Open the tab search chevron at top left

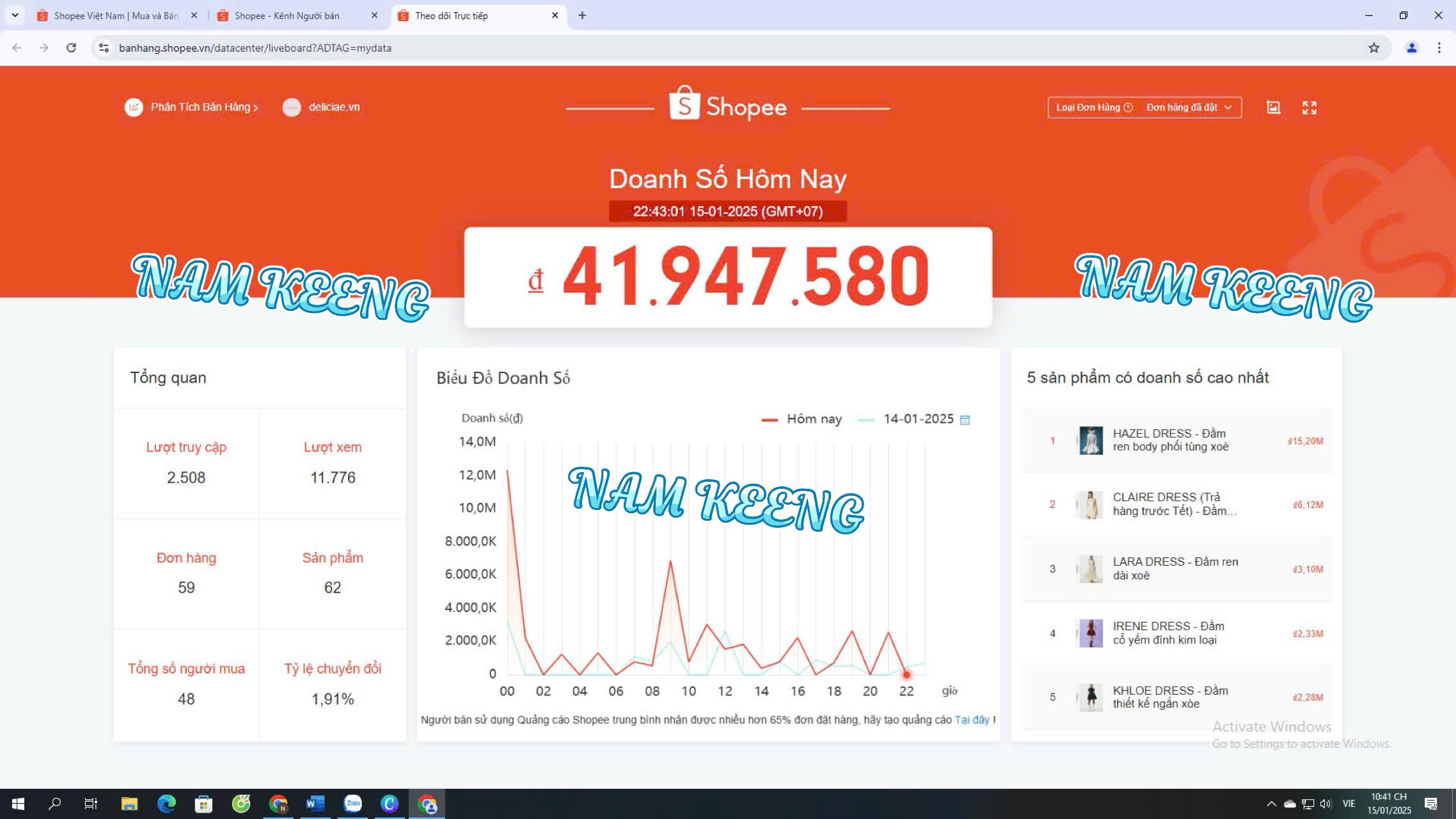coord(15,15)
